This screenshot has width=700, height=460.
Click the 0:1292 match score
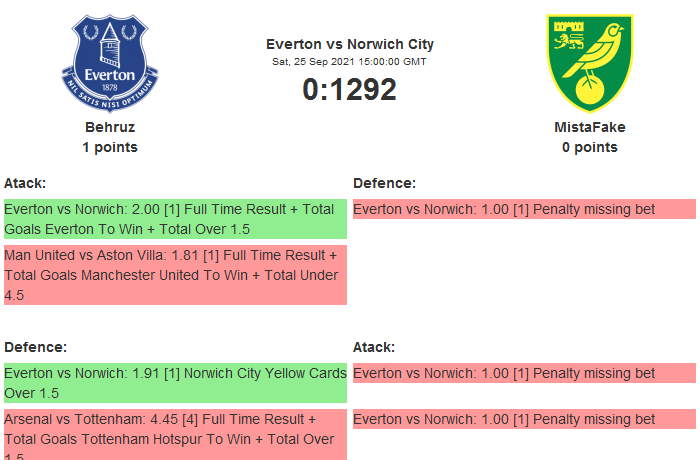[x=350, y=90]
